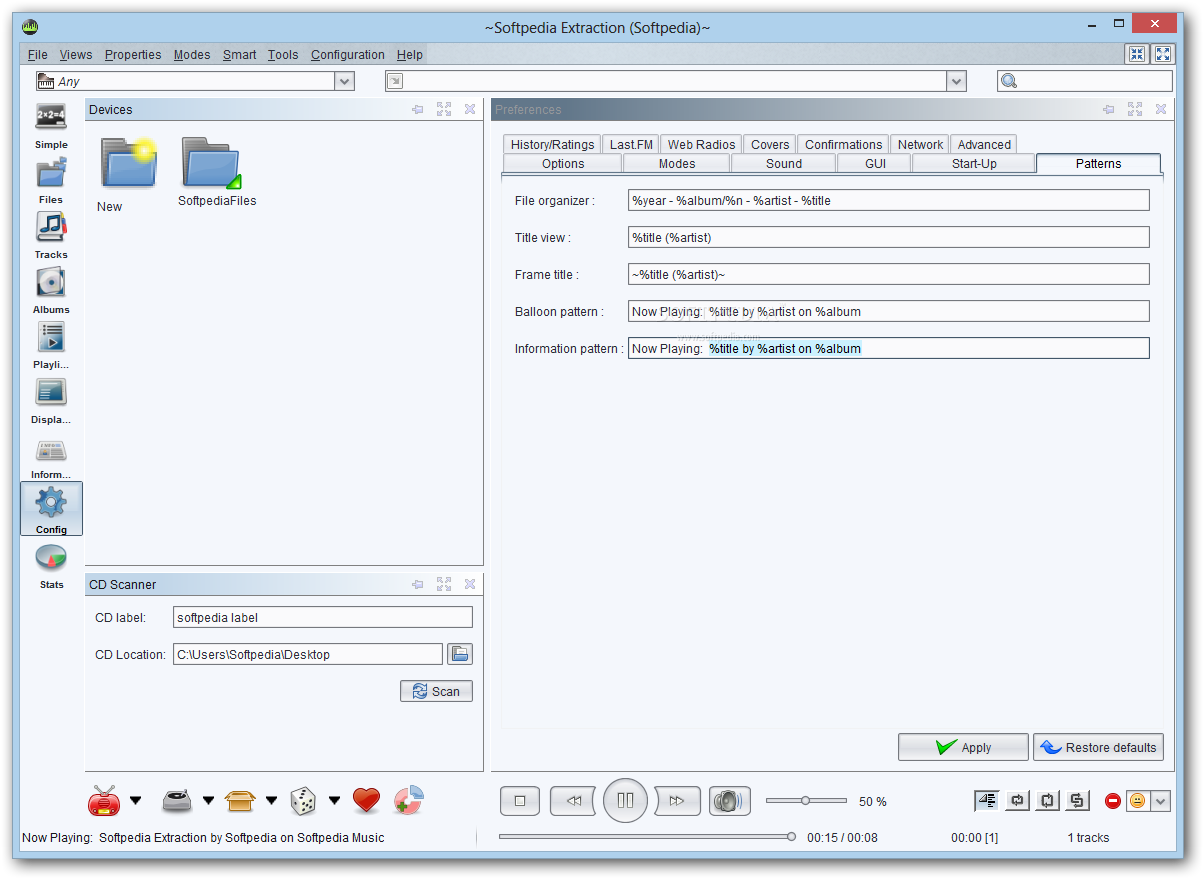Screen dimensions: 1204x879
Task: Open the Simple view icon
Action: 51,126
